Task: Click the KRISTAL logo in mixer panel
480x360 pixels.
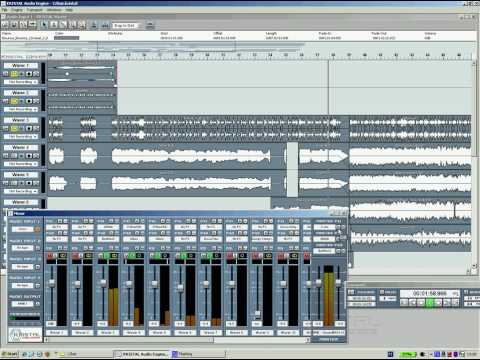Action: click(x=25, y=334)
